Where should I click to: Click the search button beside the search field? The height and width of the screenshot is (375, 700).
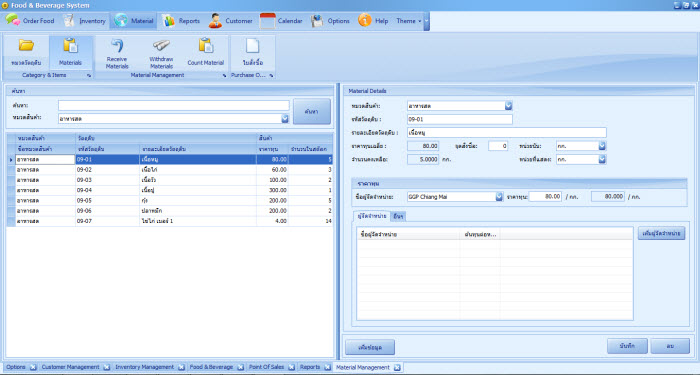pos(312,112)
